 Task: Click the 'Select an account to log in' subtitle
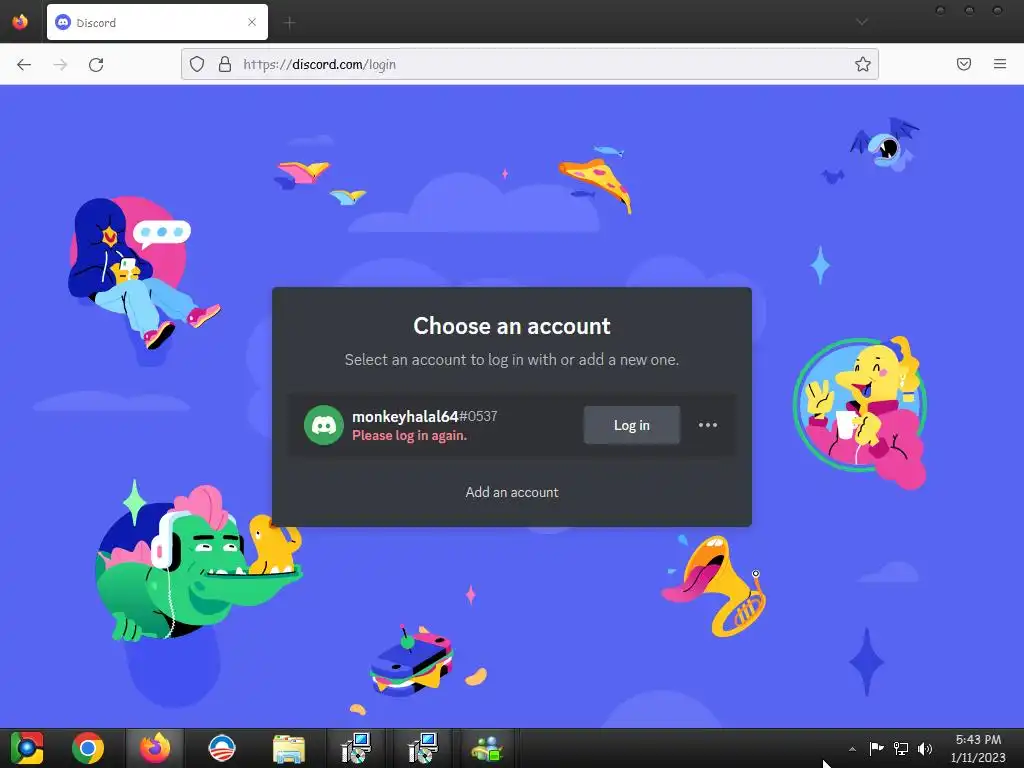pyautogui.click(x=512, y=360)
